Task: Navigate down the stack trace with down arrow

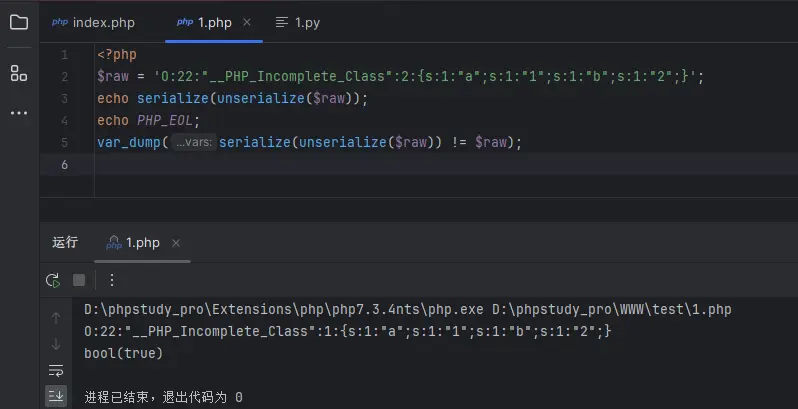Action: (56, 344)
